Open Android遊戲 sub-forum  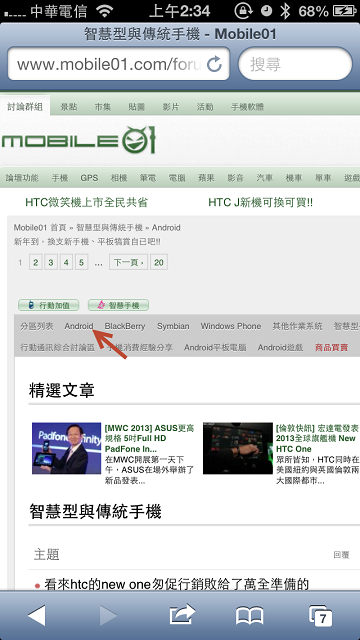(280, 348)
